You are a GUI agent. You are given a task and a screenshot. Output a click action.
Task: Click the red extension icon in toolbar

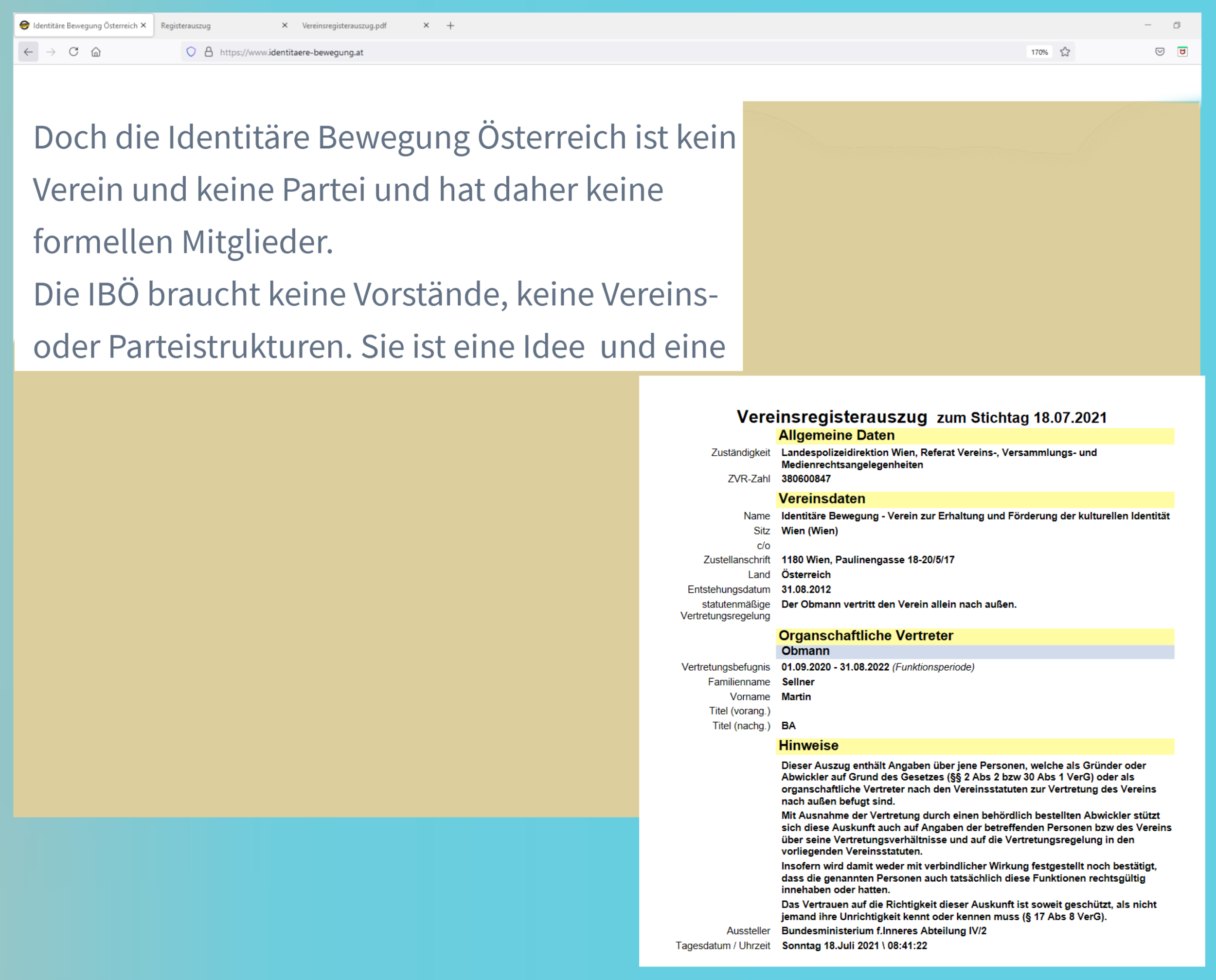(x=1182, y=52)
